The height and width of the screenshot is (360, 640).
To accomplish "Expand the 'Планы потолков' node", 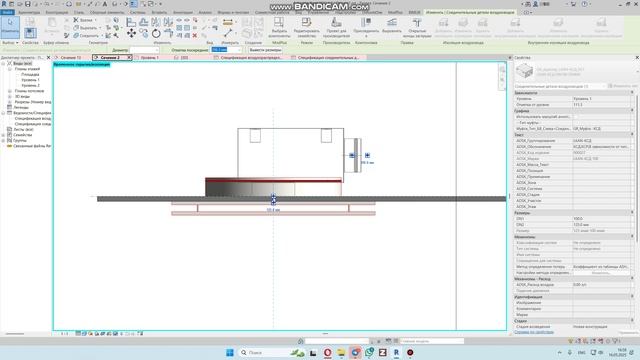I will pos(10,91).
